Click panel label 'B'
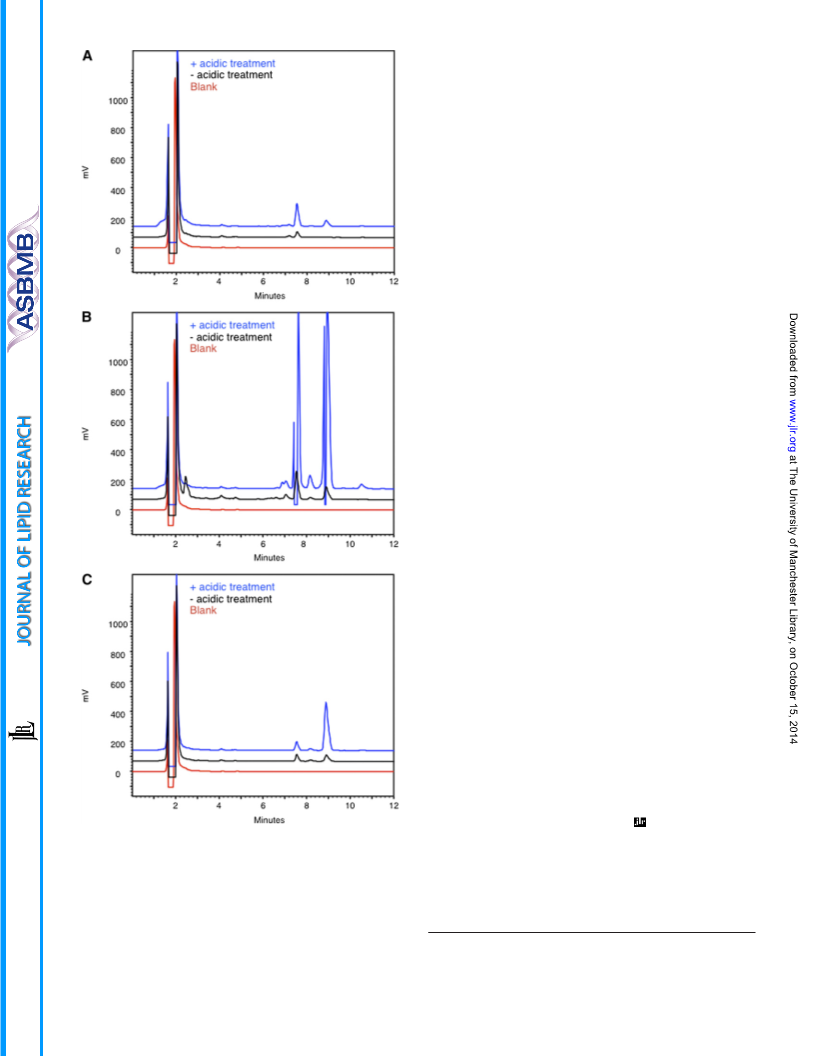816x1056 pixels. pos(87,317)
